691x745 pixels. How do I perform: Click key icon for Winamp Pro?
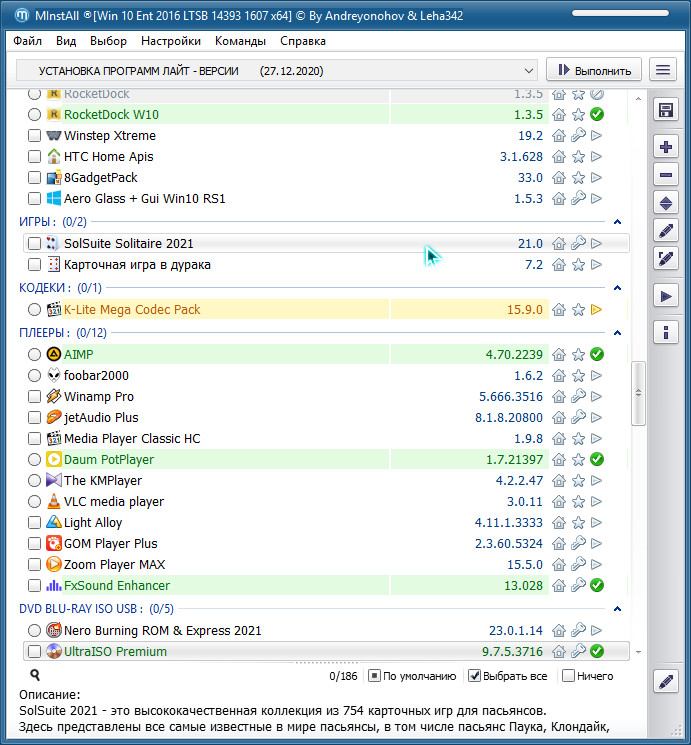[x=578, y=396]
